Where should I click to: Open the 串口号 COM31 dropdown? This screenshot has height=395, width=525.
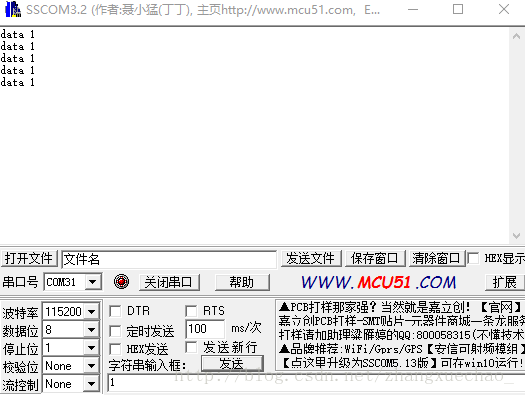pos(93,282)
